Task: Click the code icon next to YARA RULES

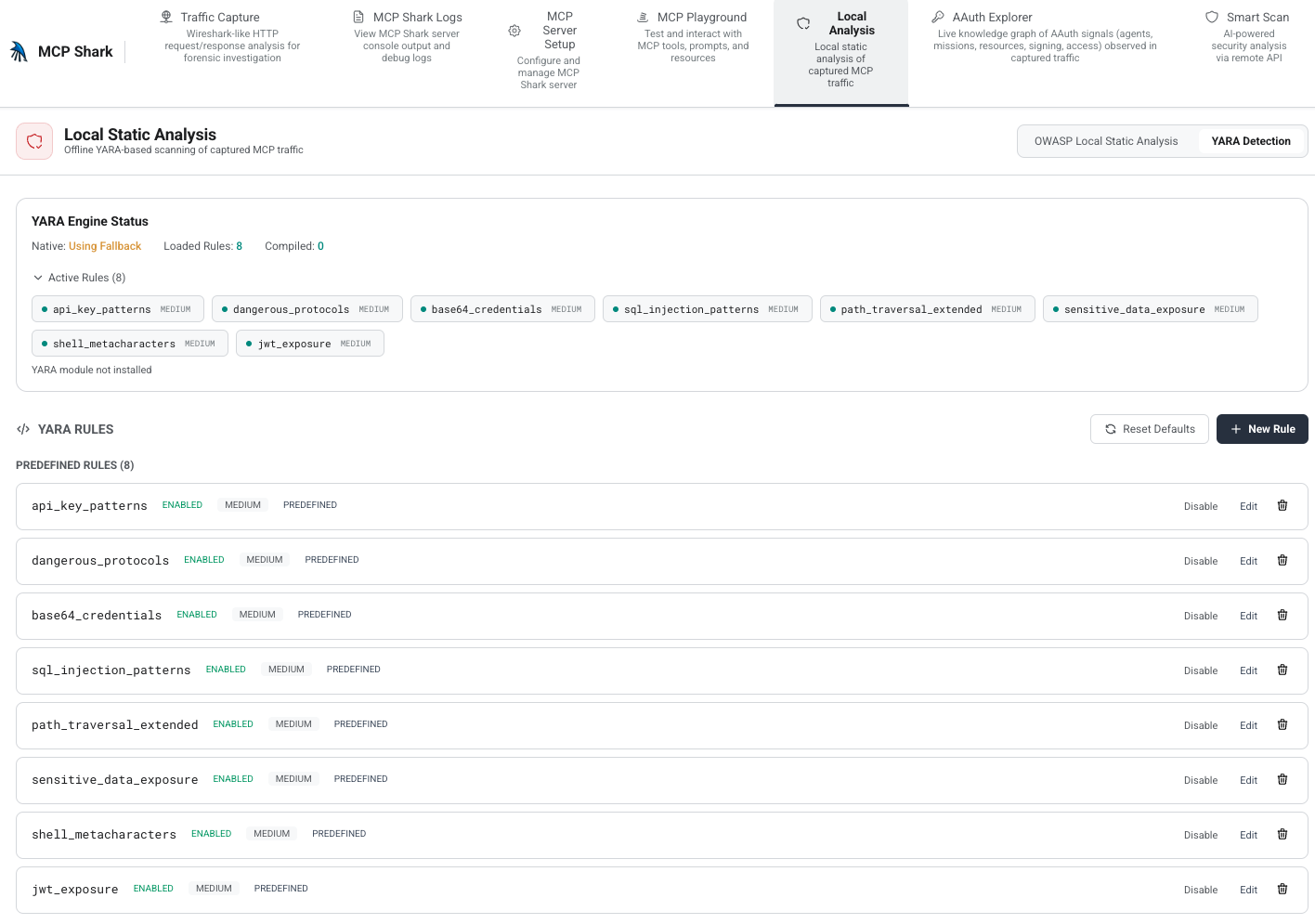Action: [22, 429]
